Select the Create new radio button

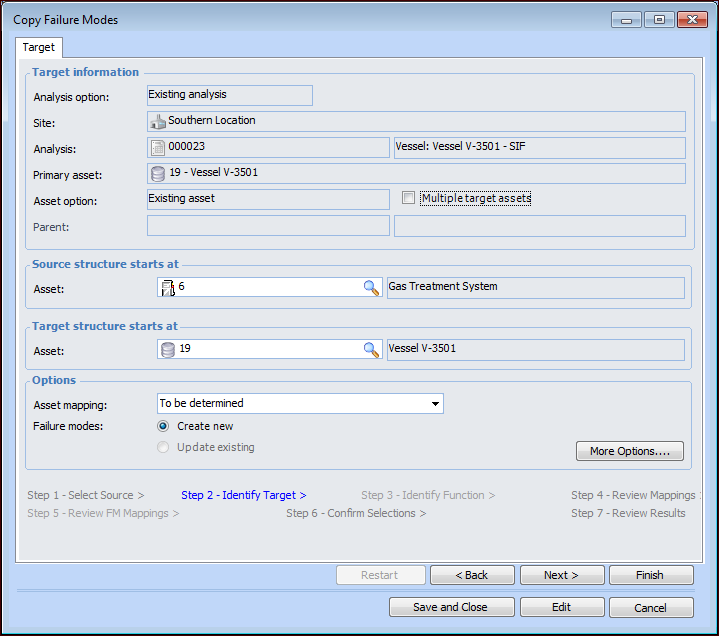point(164,426)
